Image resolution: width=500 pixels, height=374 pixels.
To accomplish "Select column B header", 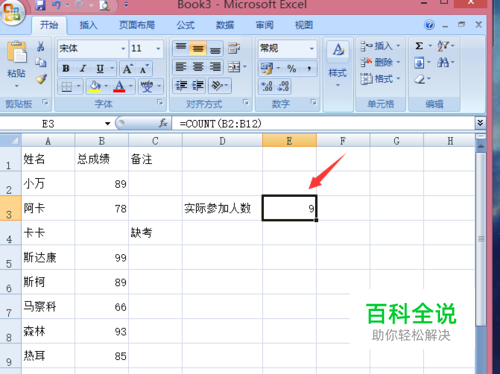I will pyautogui.click(x=102, y=141).
